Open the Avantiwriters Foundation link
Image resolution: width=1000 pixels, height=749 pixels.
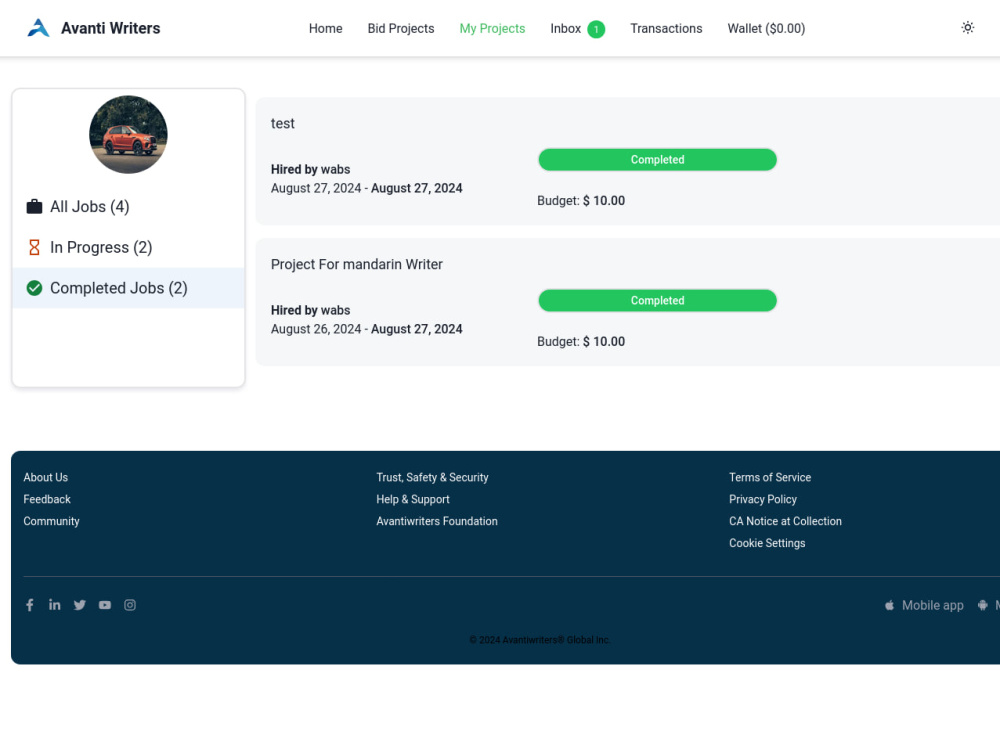436,521
